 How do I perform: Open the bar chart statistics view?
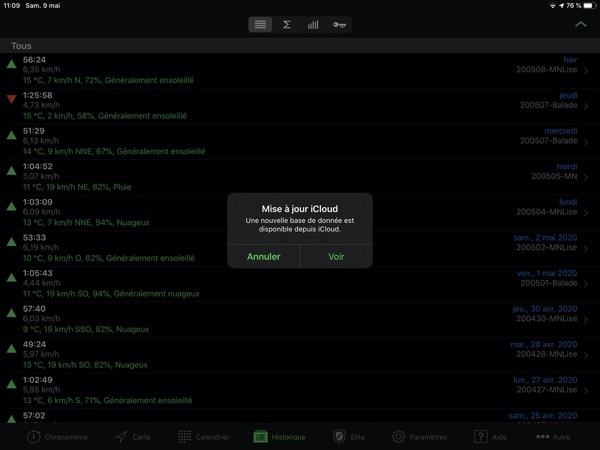[313, 24]
